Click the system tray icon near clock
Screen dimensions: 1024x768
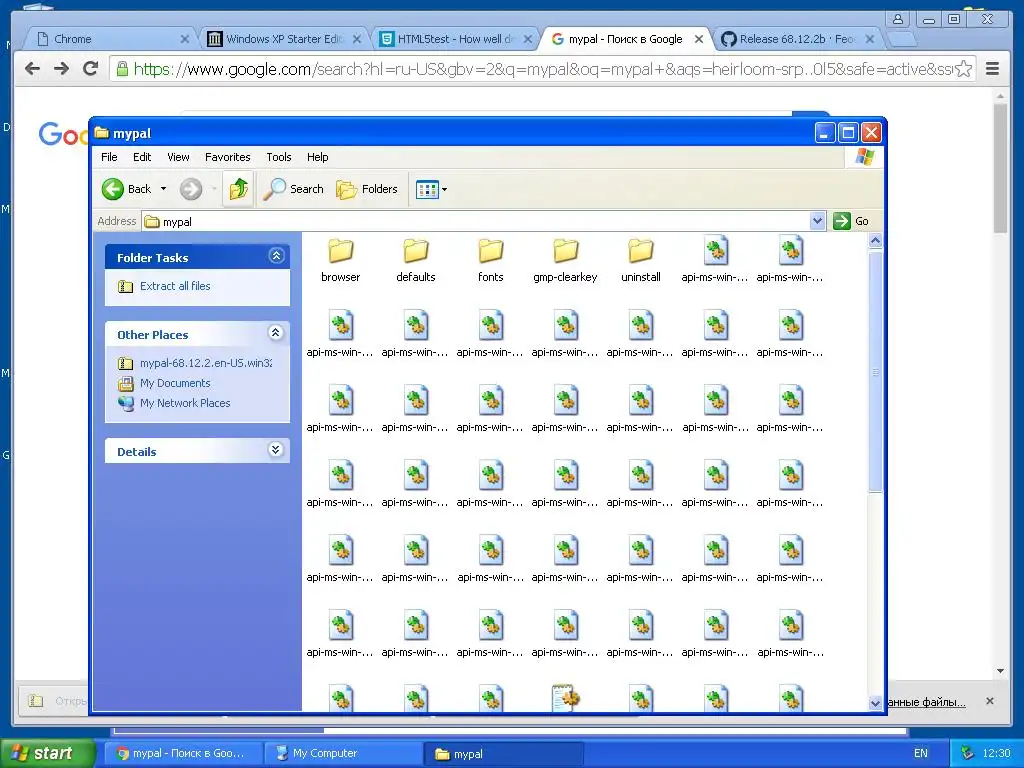point(968,754)
